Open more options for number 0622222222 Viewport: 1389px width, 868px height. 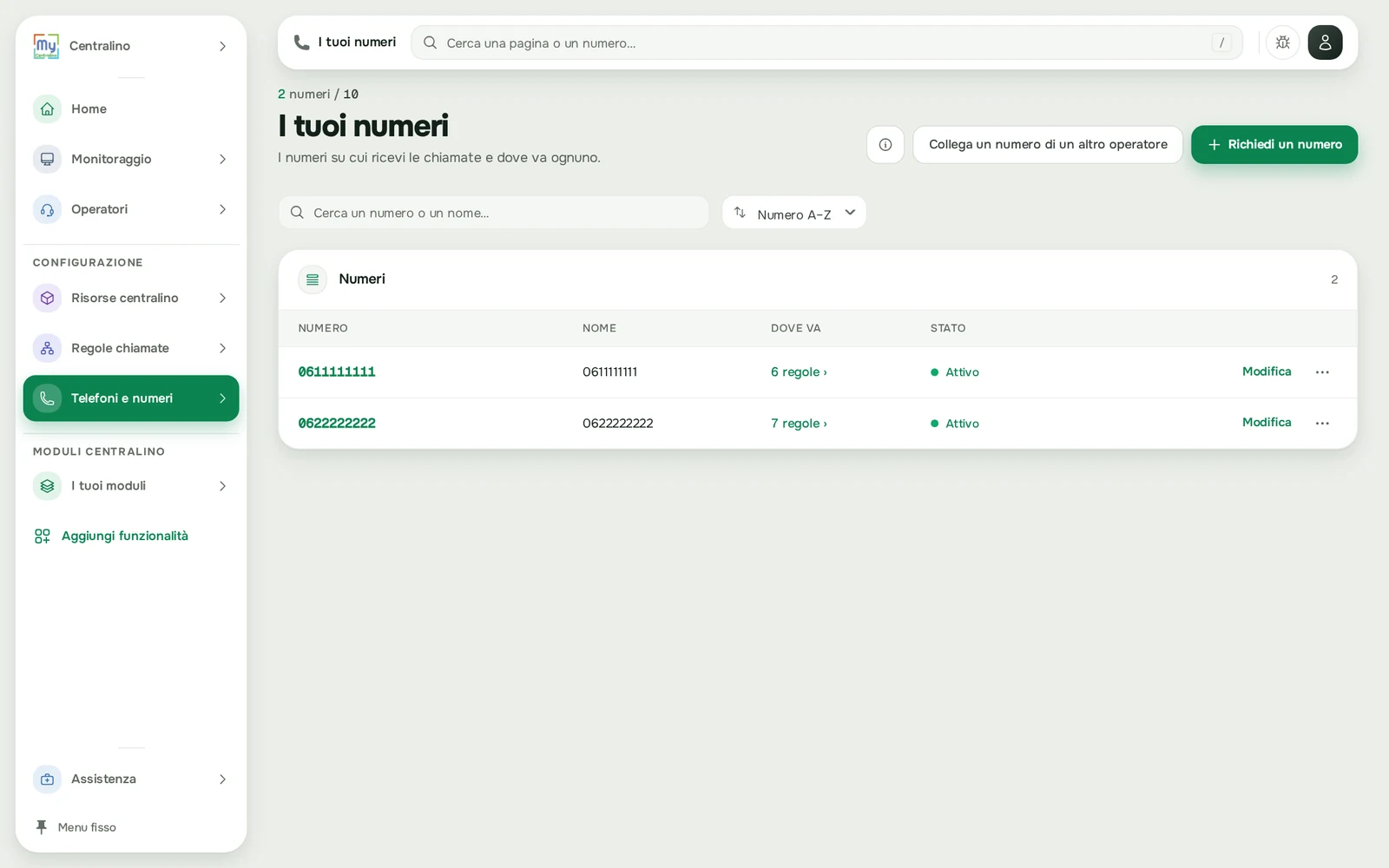point(1322,424)
